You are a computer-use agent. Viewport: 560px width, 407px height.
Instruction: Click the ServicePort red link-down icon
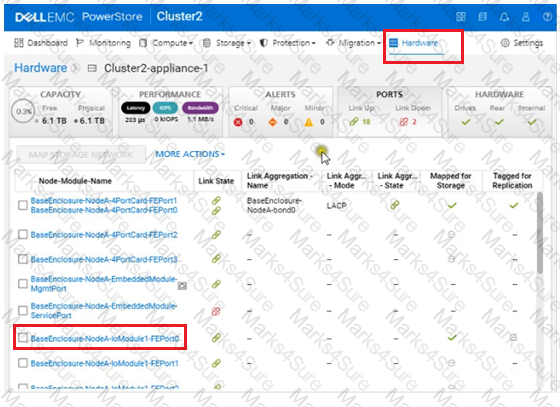[216, 311]
